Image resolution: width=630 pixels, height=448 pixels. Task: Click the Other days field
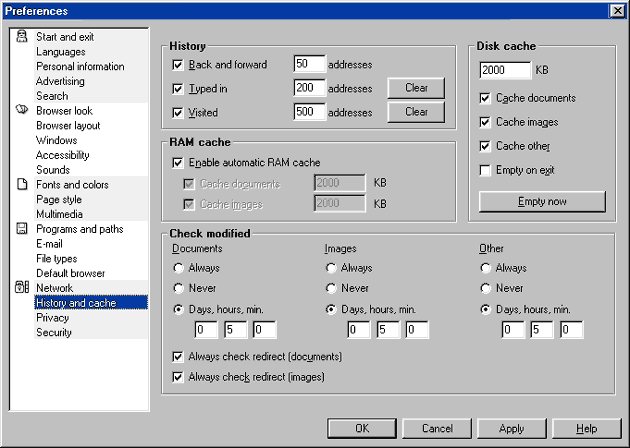pyautogui.click(x=513, y=330)
